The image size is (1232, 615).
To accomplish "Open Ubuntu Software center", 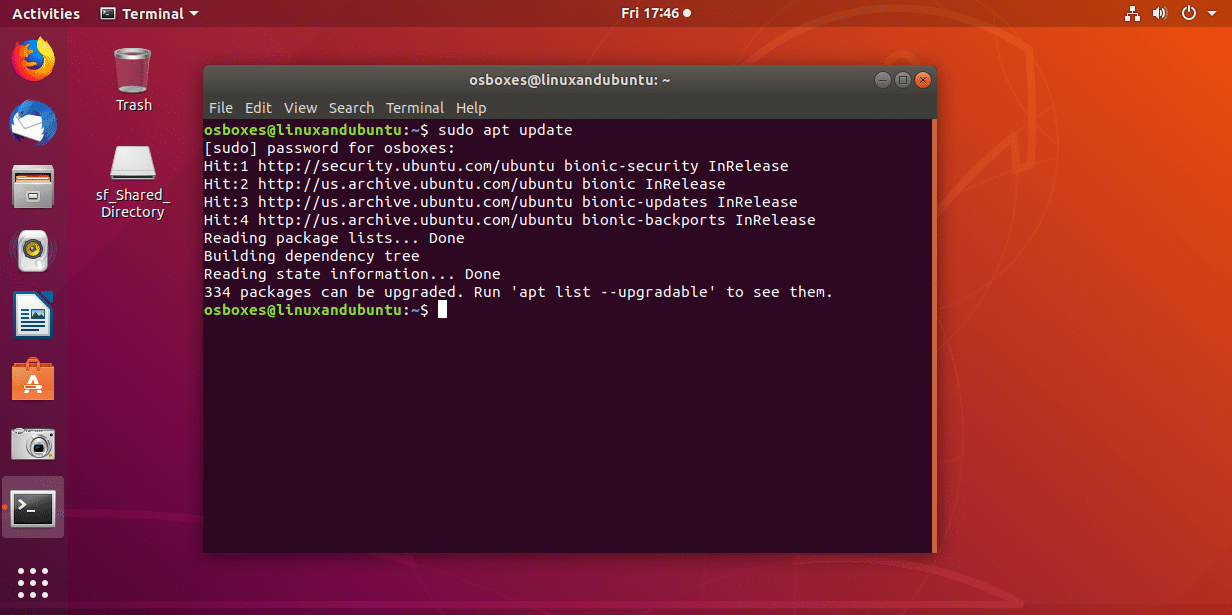I will (x=33, y=380).
